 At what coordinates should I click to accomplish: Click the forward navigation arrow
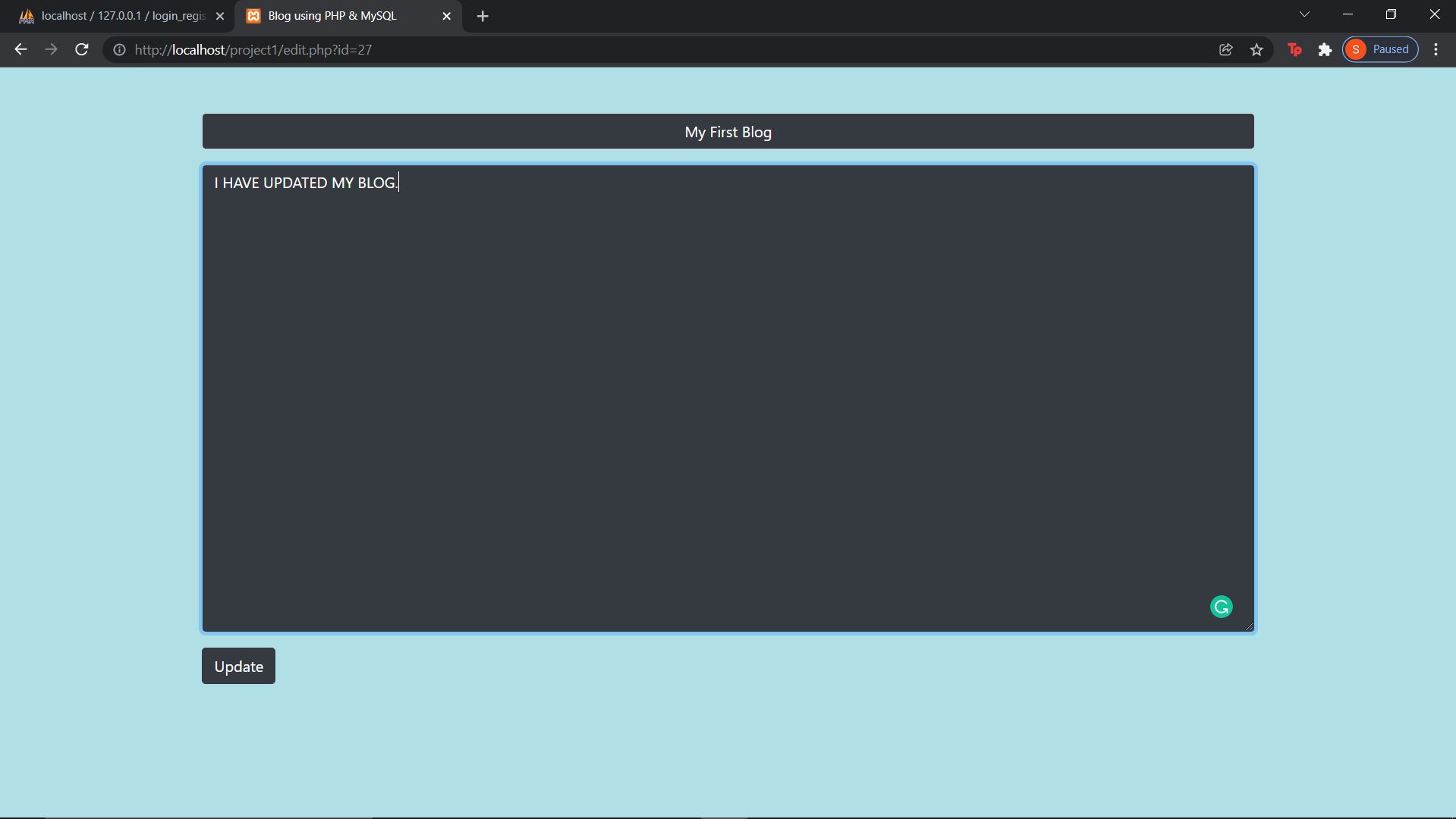[x=50, y=49]
